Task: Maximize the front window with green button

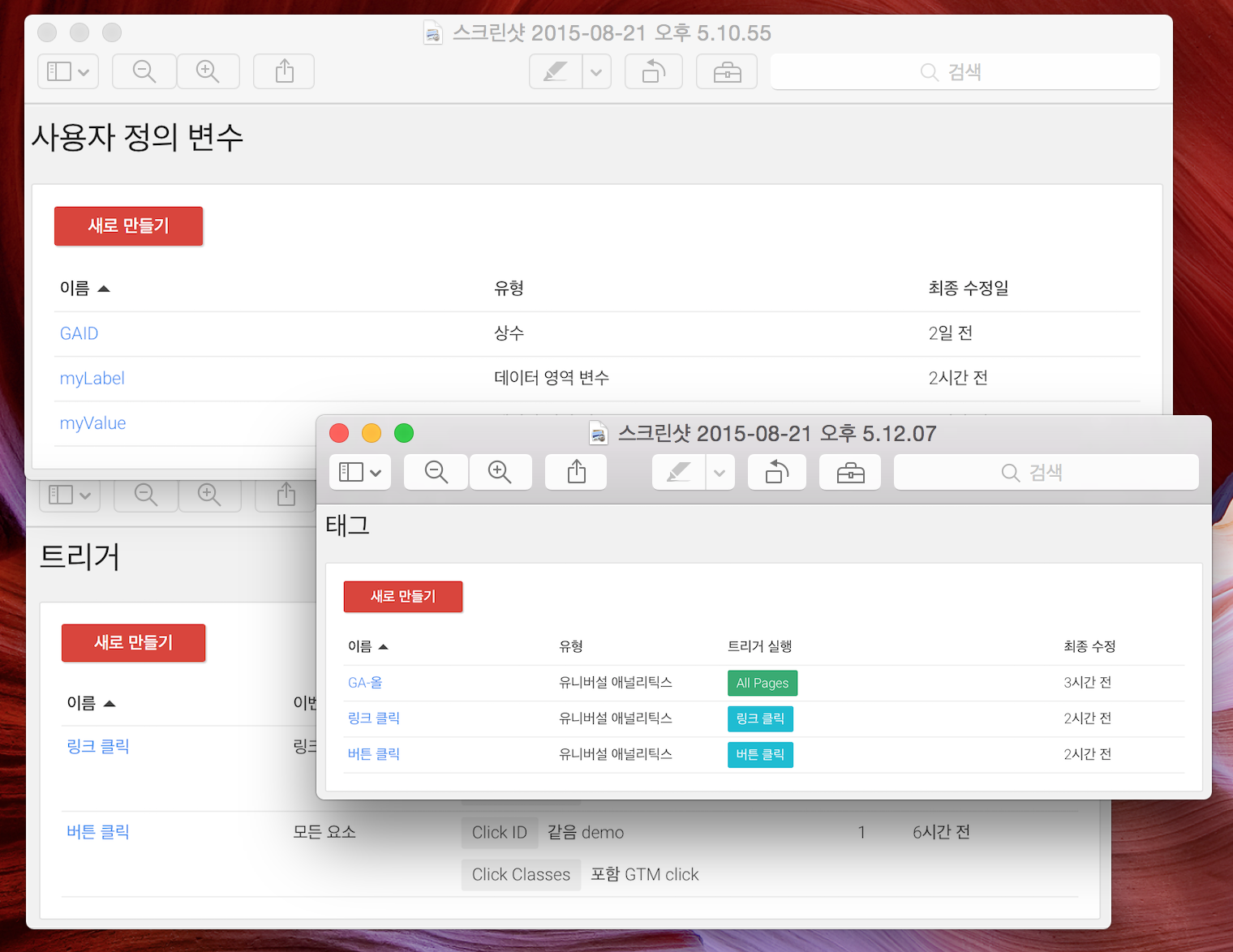Action: pyautogui.click(x=404, y=433)
